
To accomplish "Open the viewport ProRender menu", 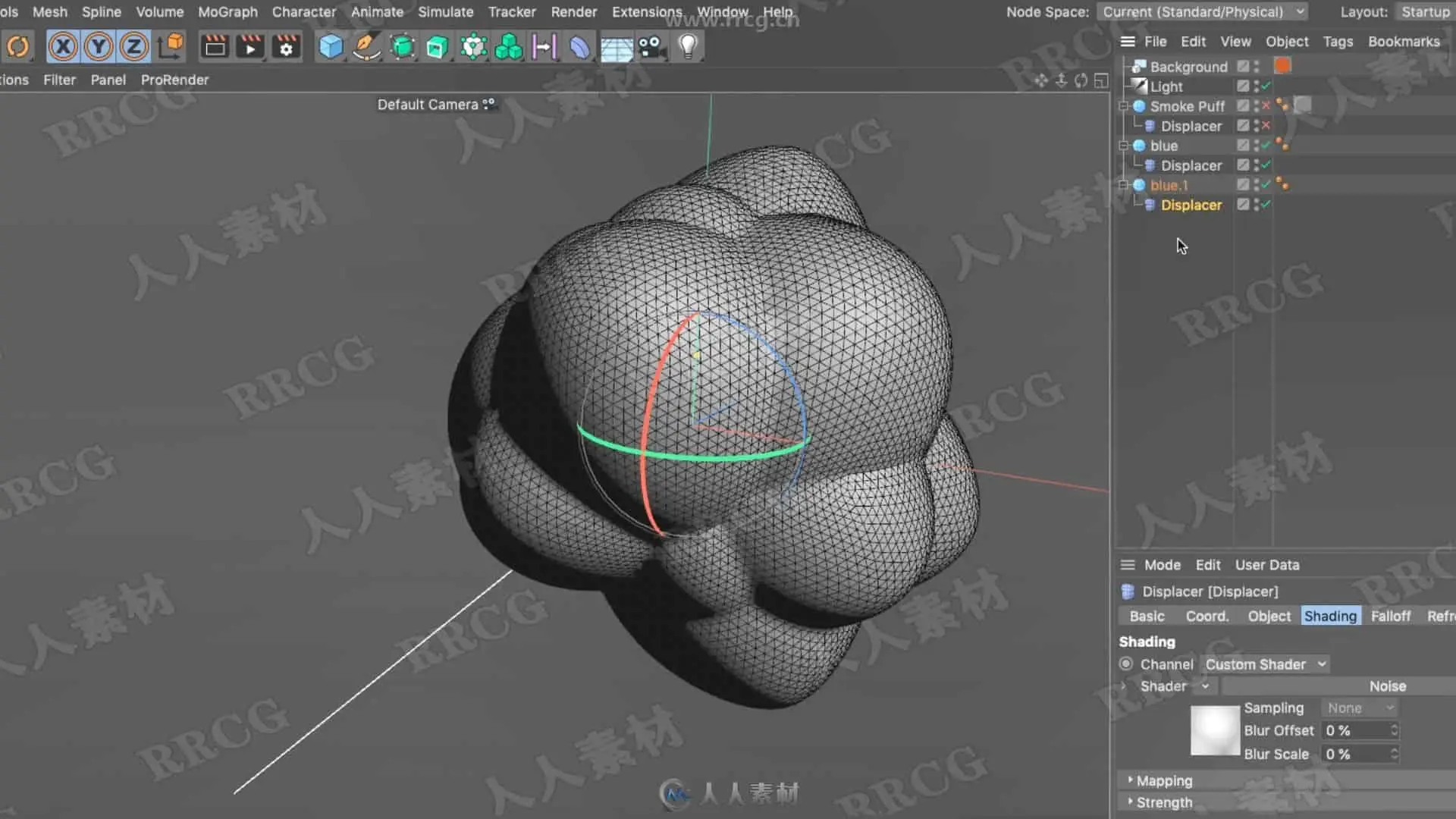I will [x=174, y=80].
